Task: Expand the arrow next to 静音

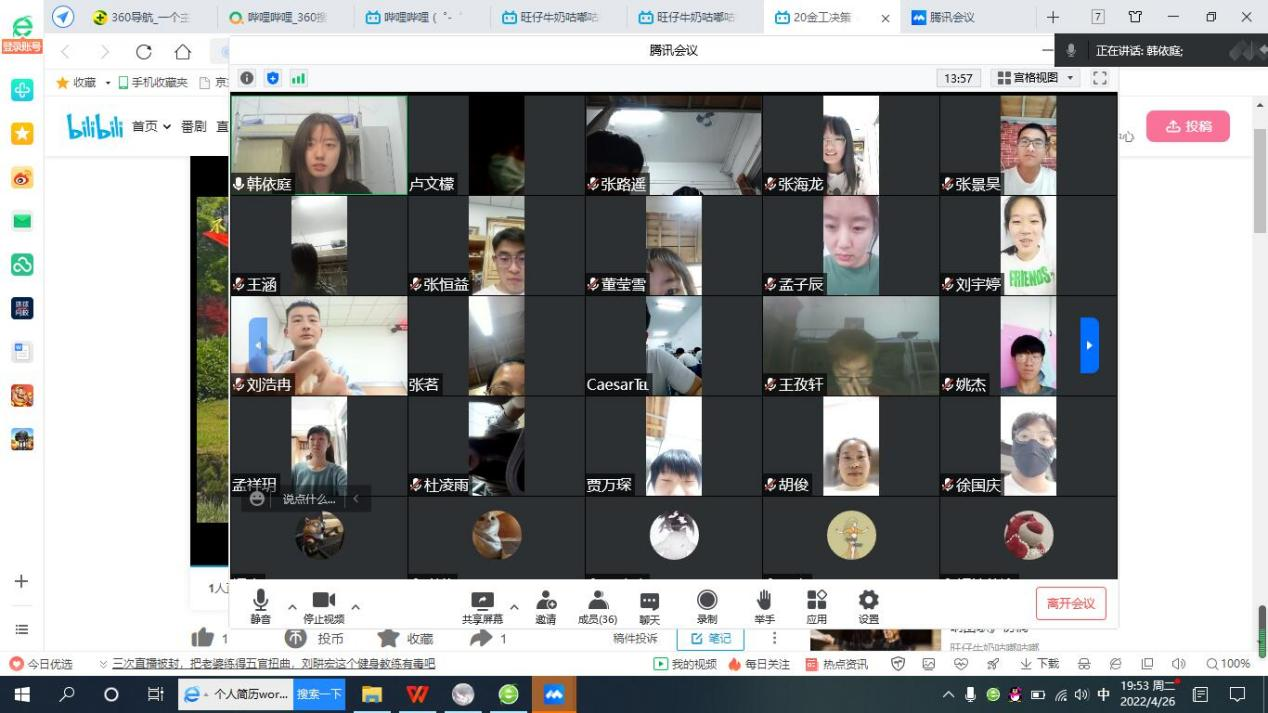Action: point(293,607)
